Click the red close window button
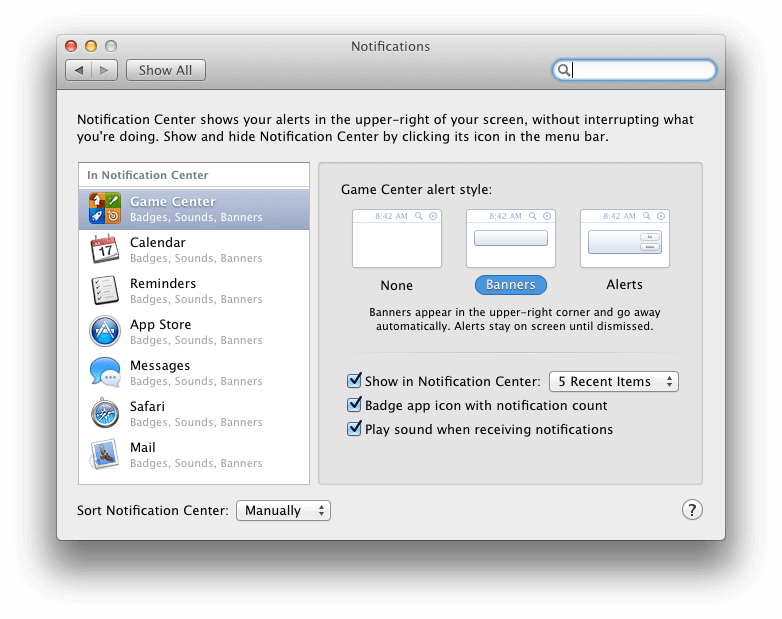Screen dimensions: 782x619 [x=71, y=46]
